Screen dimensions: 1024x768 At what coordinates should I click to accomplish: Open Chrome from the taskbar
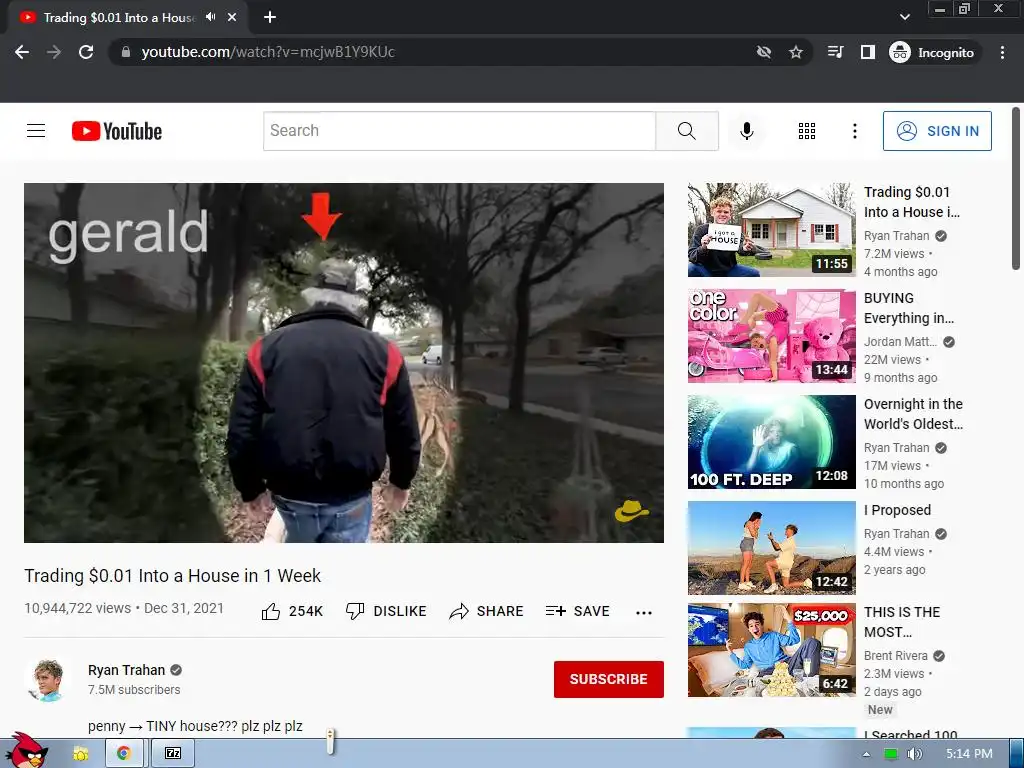(x=123, y=754)
